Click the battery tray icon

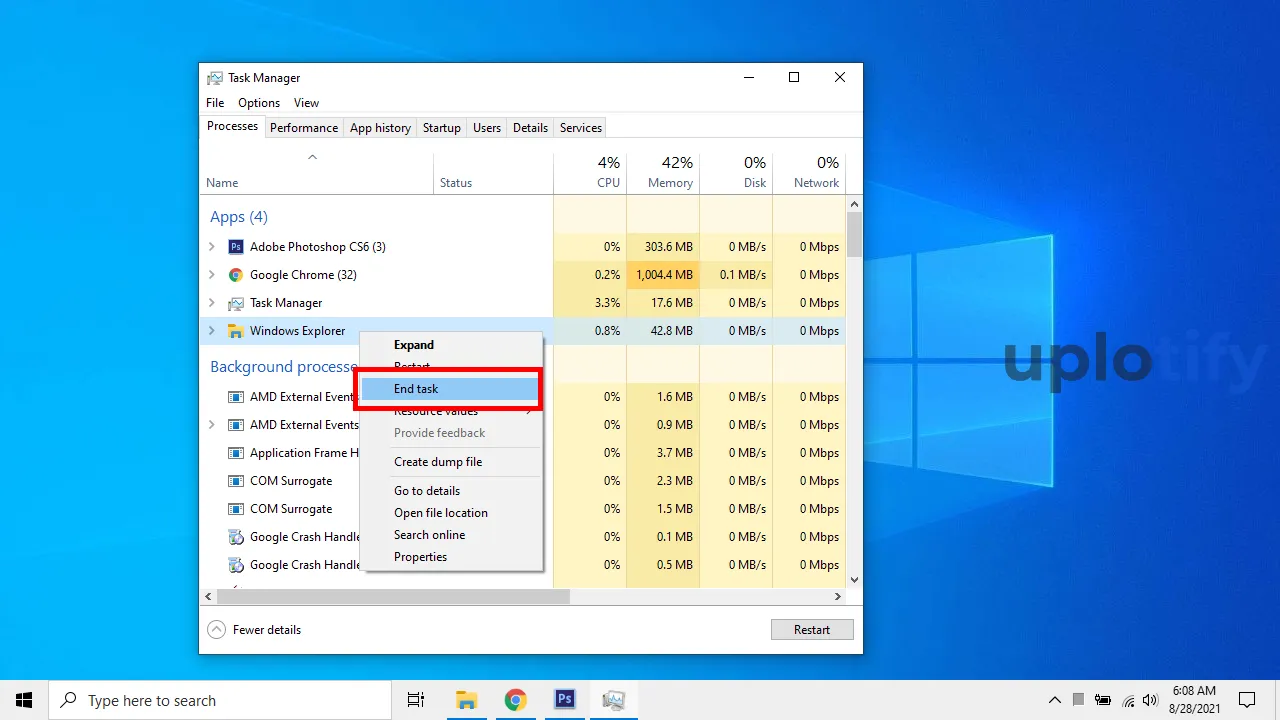coord(1103,700)
